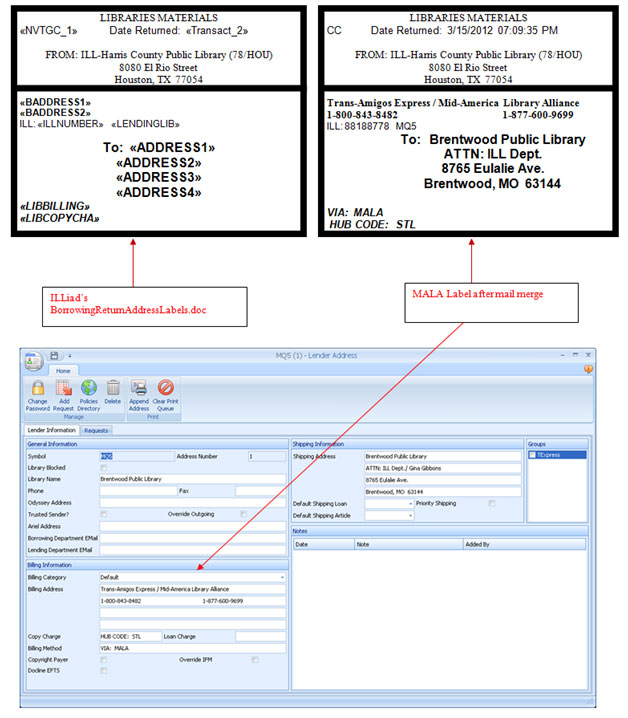Viewport: 628px width, 718px height.
Task: Check the TExpress group checkbox
Action: (x=532, y=455)
